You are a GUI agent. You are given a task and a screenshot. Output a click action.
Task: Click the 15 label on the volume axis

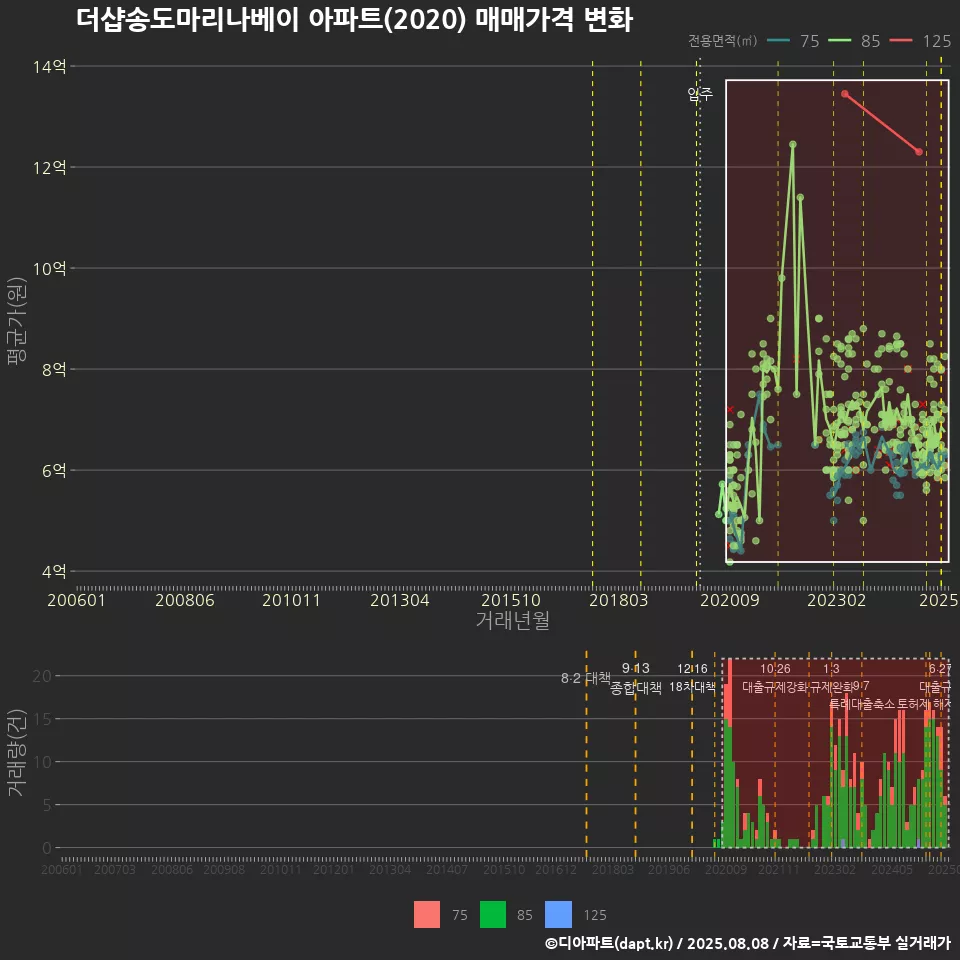pyautogui.click(x=42, y=719)
